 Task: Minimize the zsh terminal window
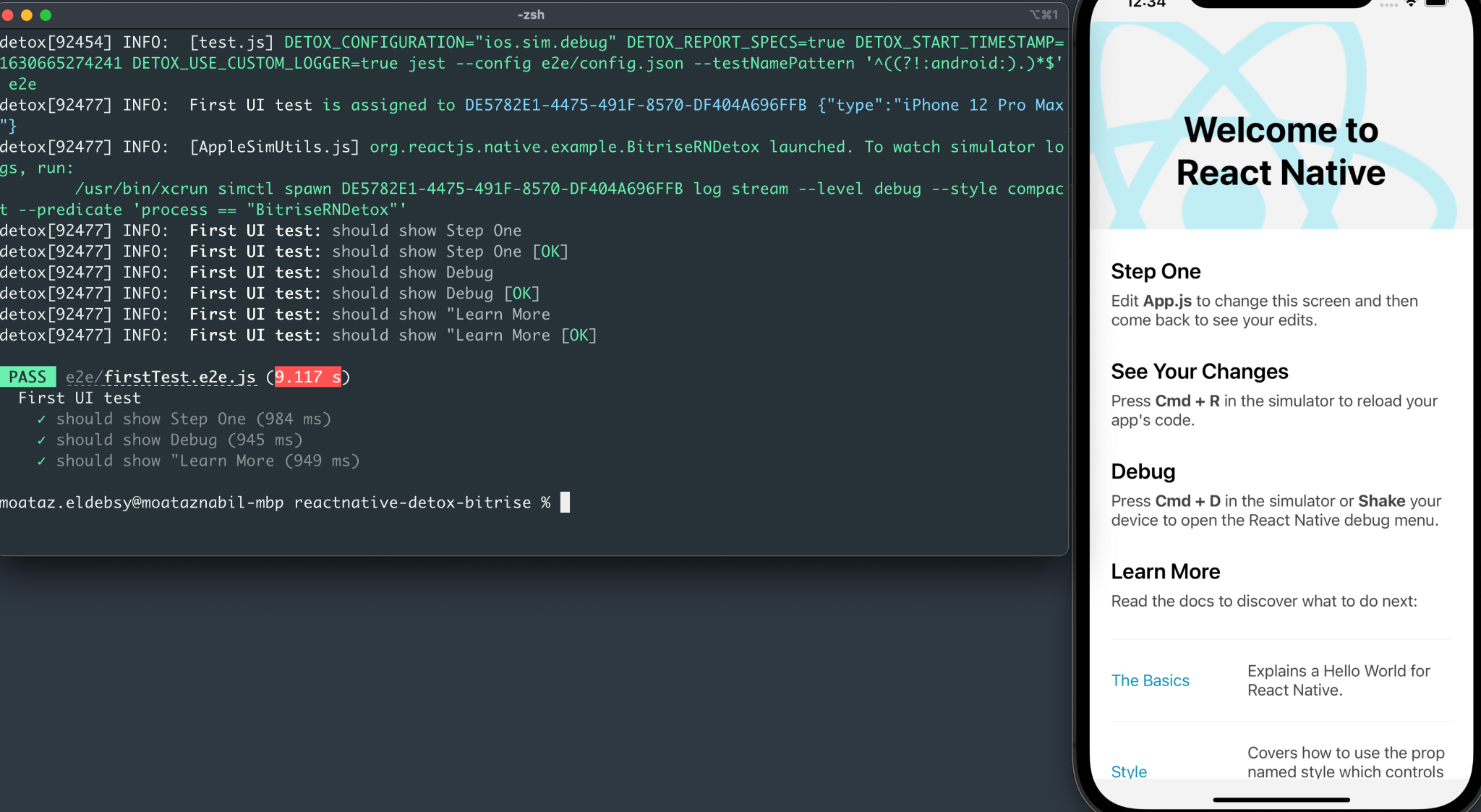click(27, 15)
